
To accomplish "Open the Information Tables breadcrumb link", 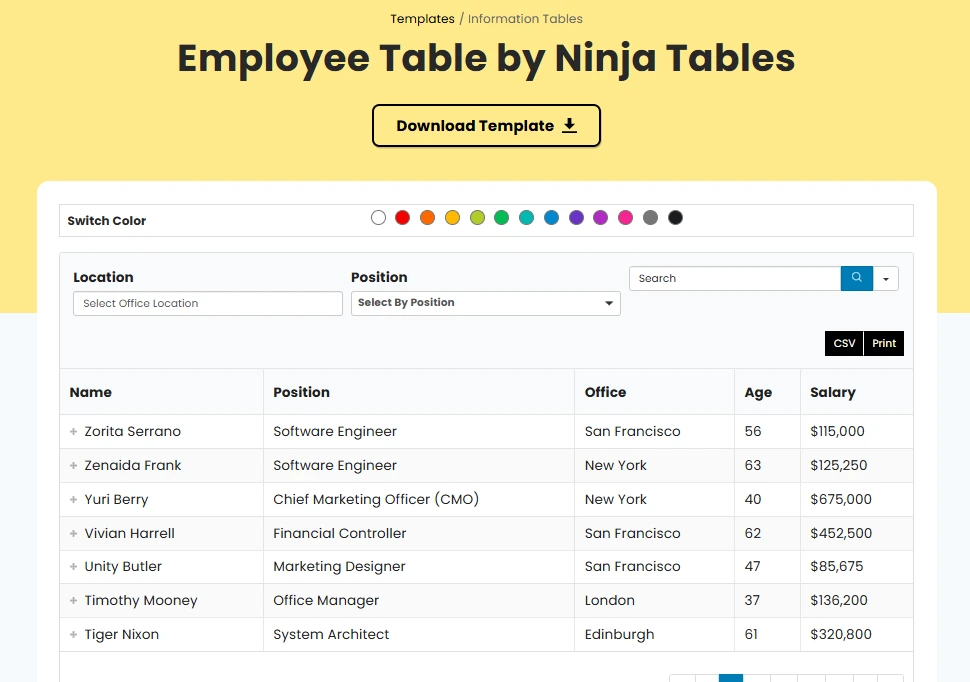I will [x=525, y=19].
